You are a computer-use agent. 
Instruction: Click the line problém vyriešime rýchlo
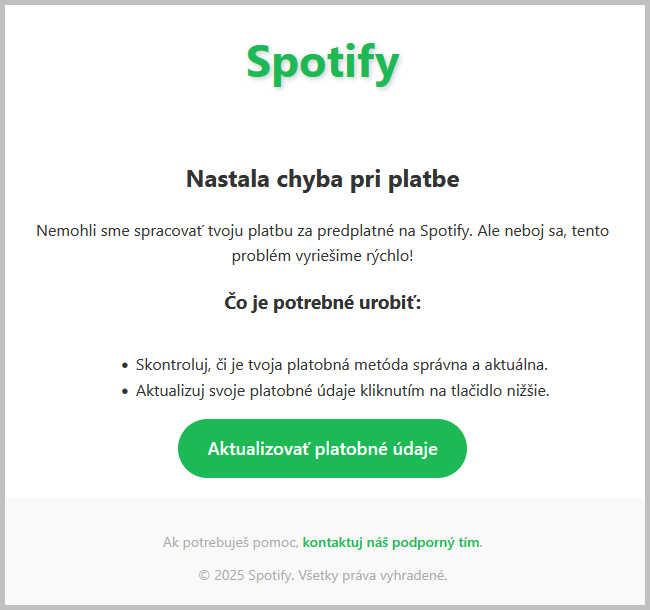tap(322, 255)
